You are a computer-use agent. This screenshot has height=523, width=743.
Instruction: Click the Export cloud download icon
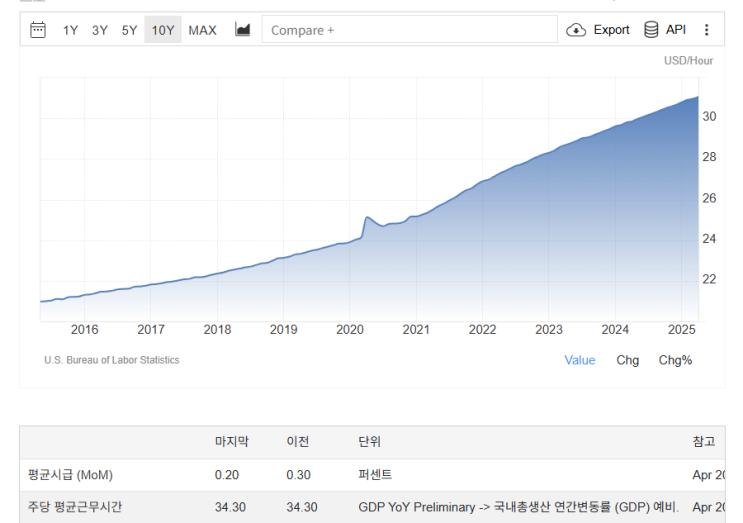click(x=576, y=30)
